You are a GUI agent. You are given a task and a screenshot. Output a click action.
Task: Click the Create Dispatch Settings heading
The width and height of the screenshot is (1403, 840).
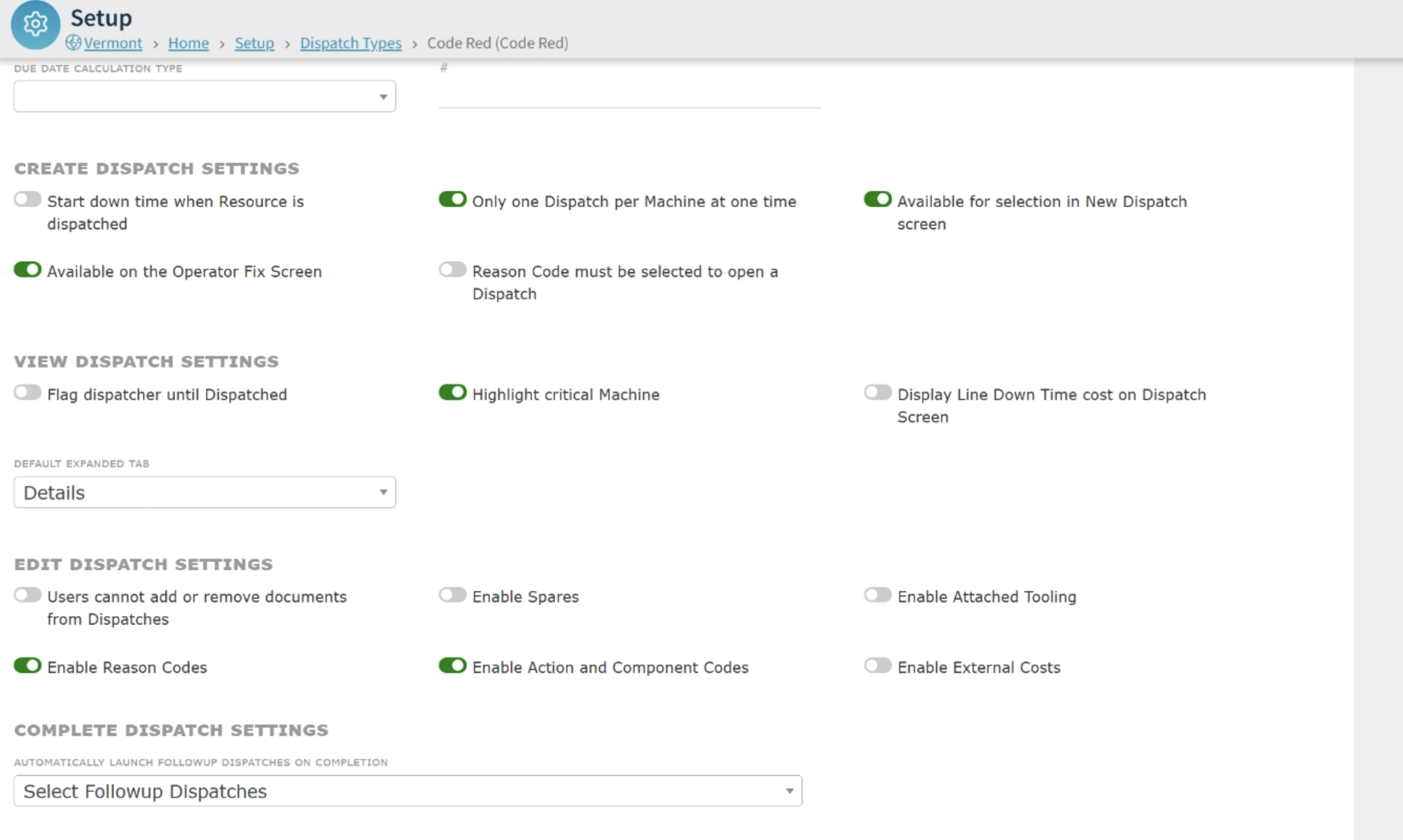coord(157,169)
